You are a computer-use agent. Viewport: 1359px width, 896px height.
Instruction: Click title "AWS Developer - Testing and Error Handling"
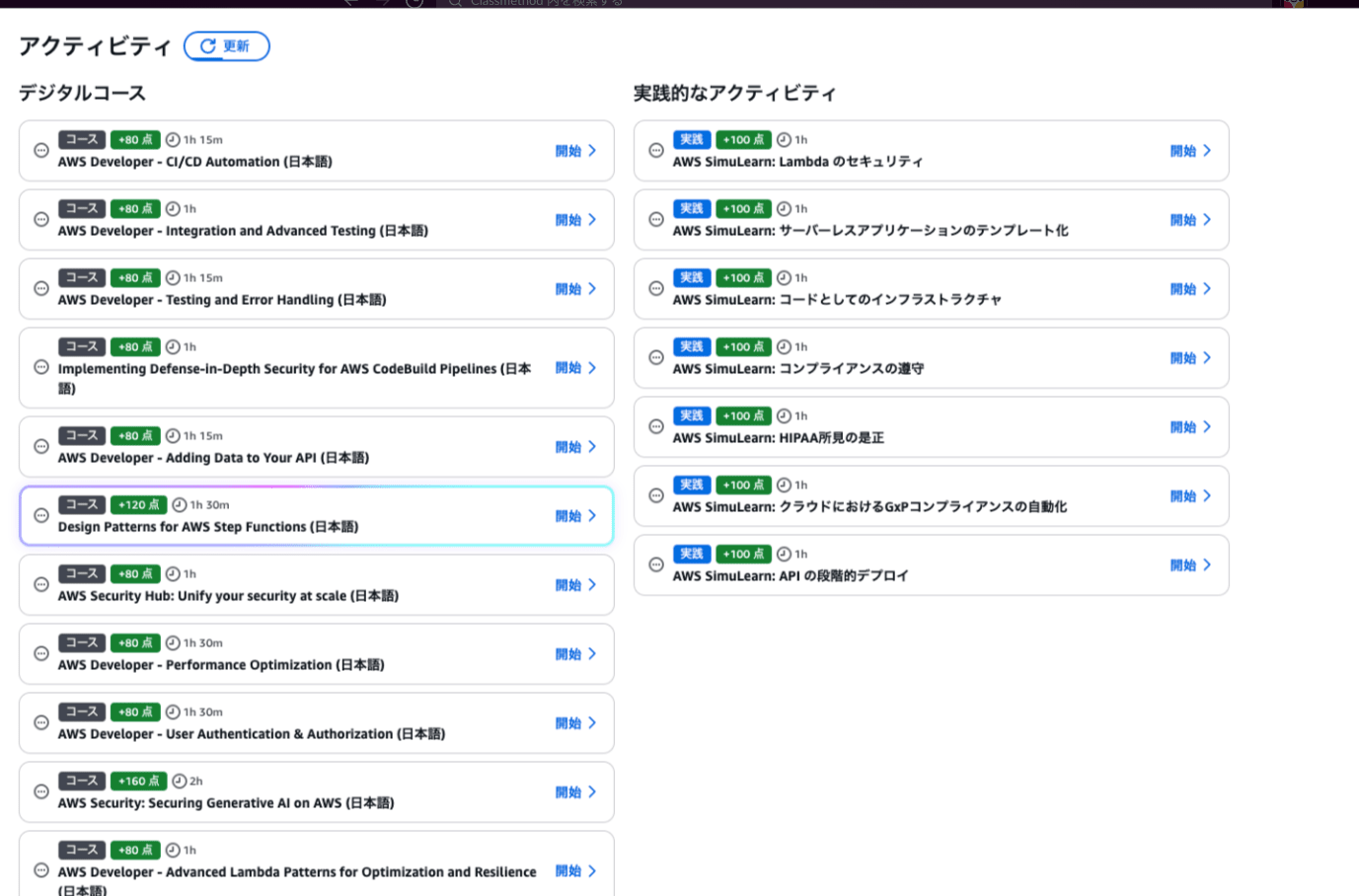(222, 300)
